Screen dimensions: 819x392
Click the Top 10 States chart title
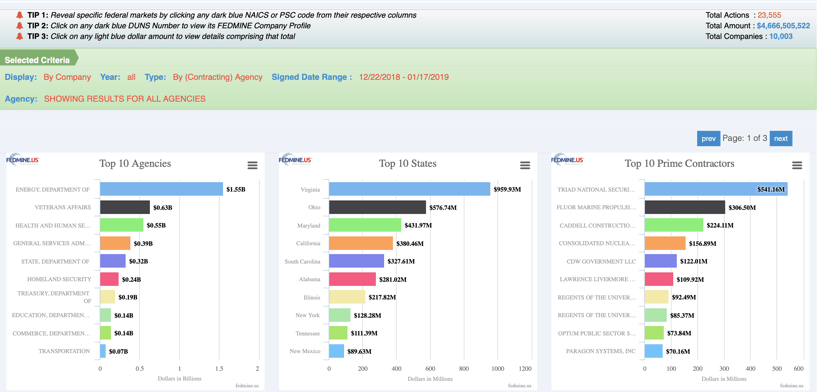coord(407,164)
